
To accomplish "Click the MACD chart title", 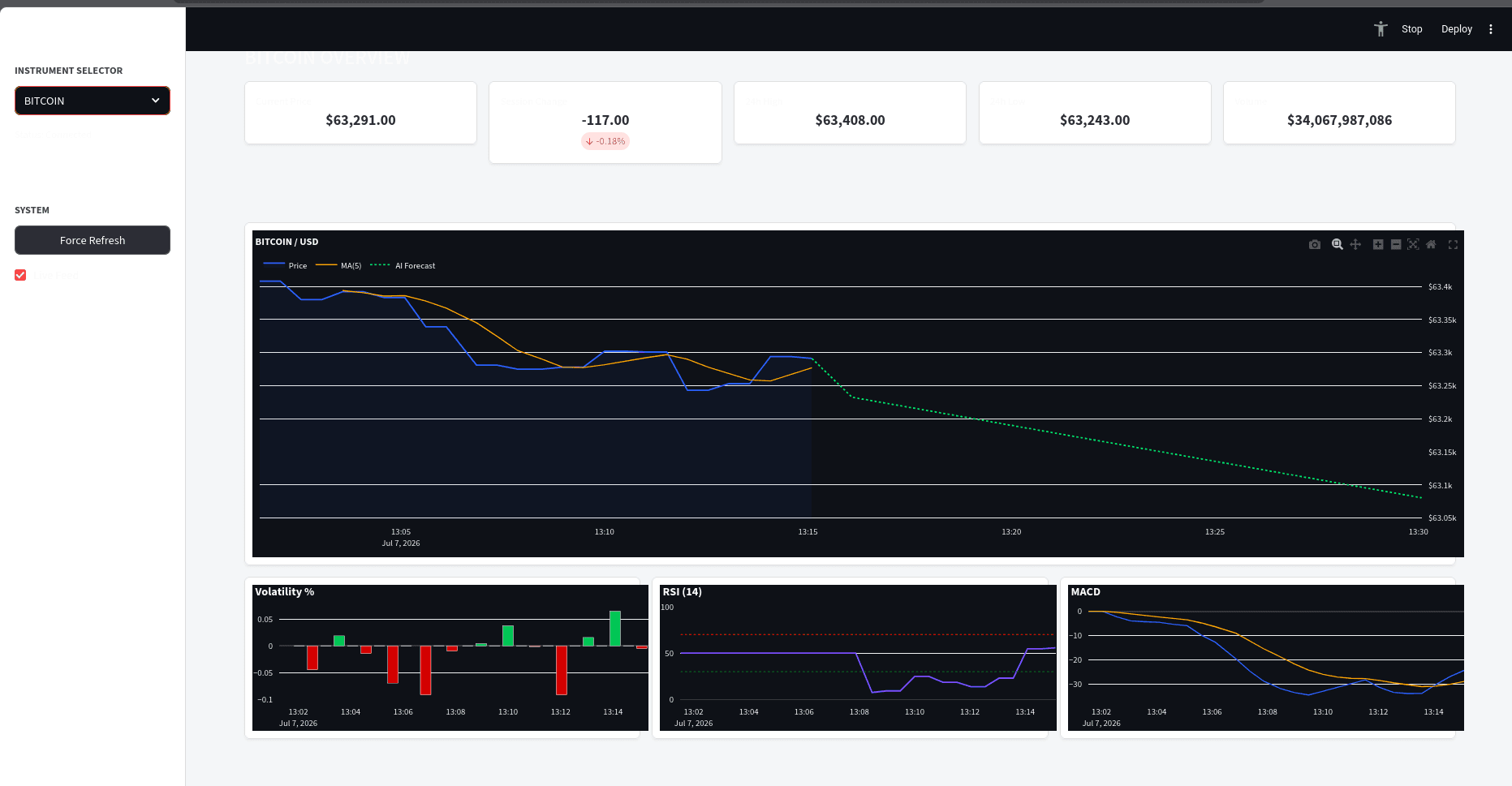I will point(1085,592).
